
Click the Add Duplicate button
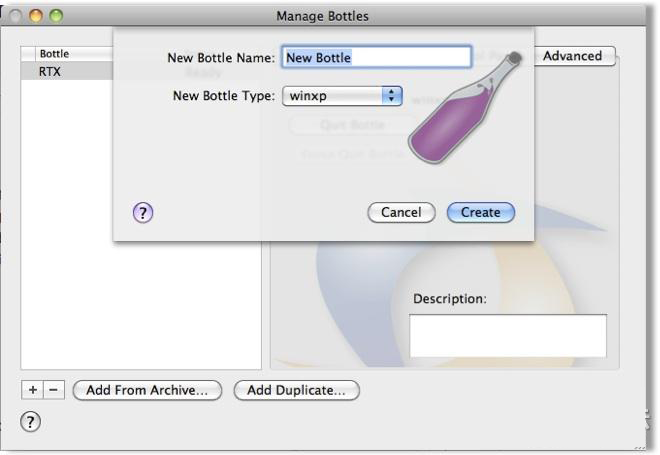click(296, 390)
